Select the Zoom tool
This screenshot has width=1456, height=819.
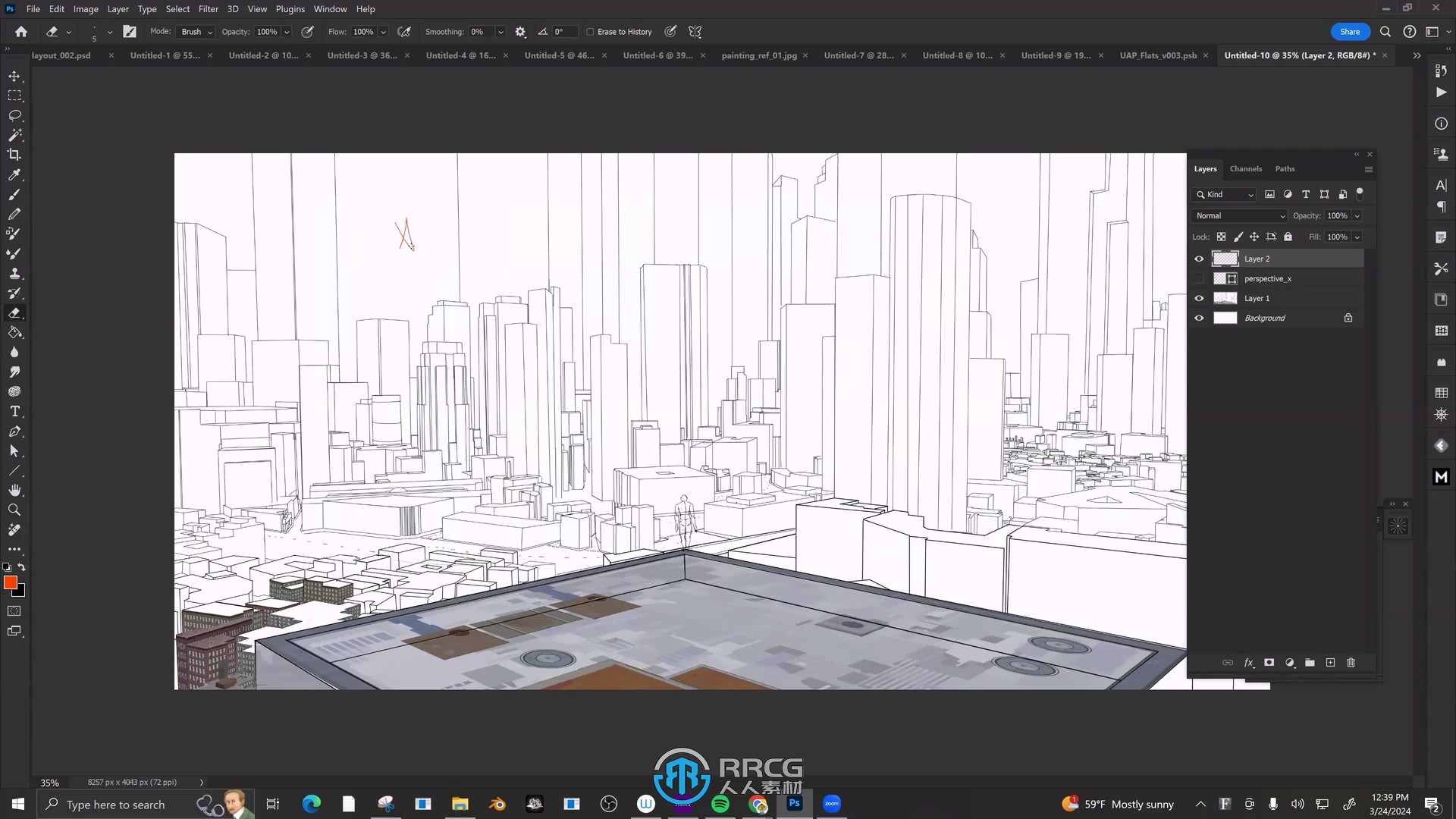(14, 510)
